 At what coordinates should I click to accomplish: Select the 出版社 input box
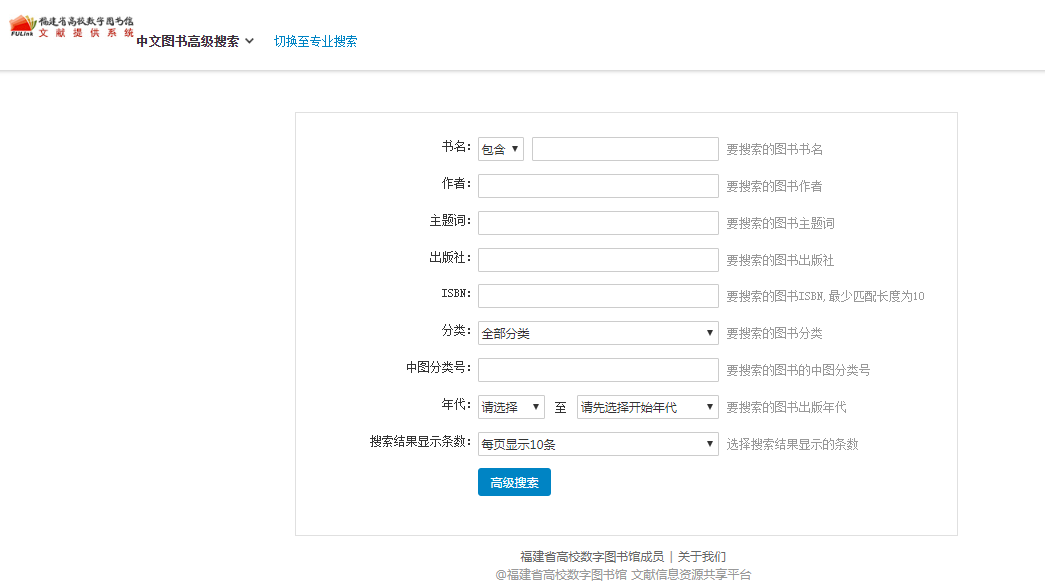coord(598,260)
